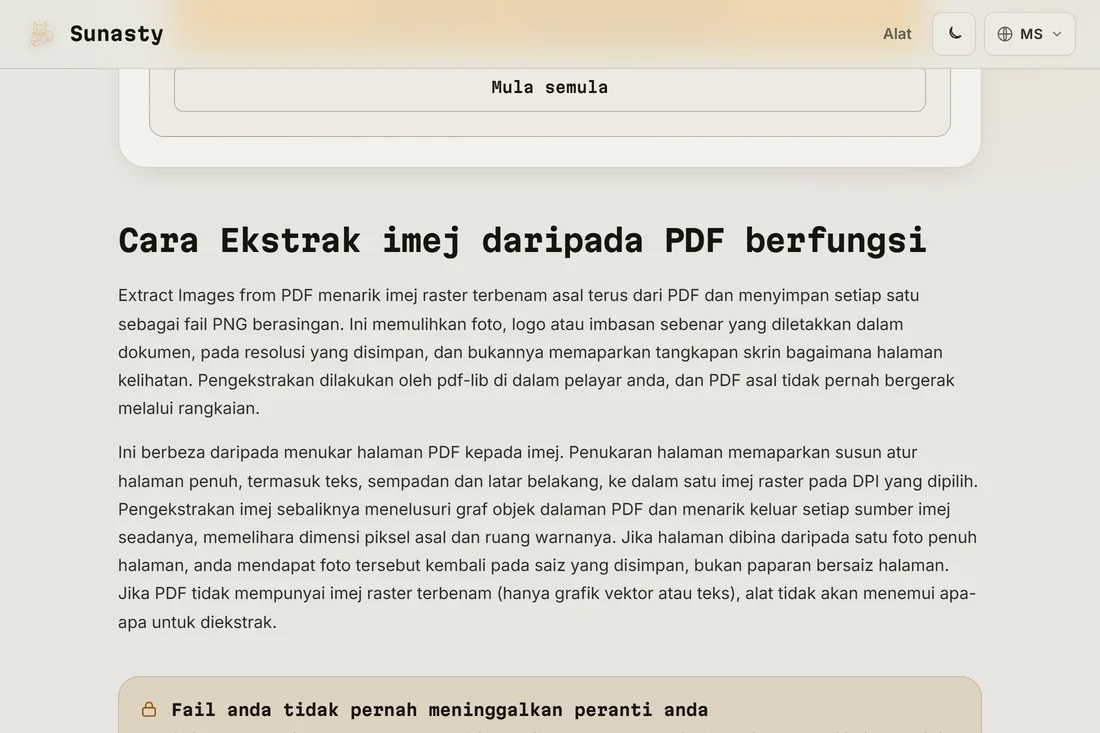The image size is (1100, 733).
Task: Click heading Fail anda tidak pernah meninggalkan peranti anda
Action: click(x=439, y=710)
